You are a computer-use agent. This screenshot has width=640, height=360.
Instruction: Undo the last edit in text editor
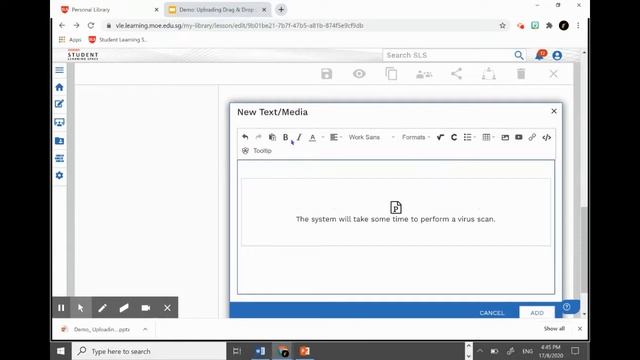pos(245,137)
